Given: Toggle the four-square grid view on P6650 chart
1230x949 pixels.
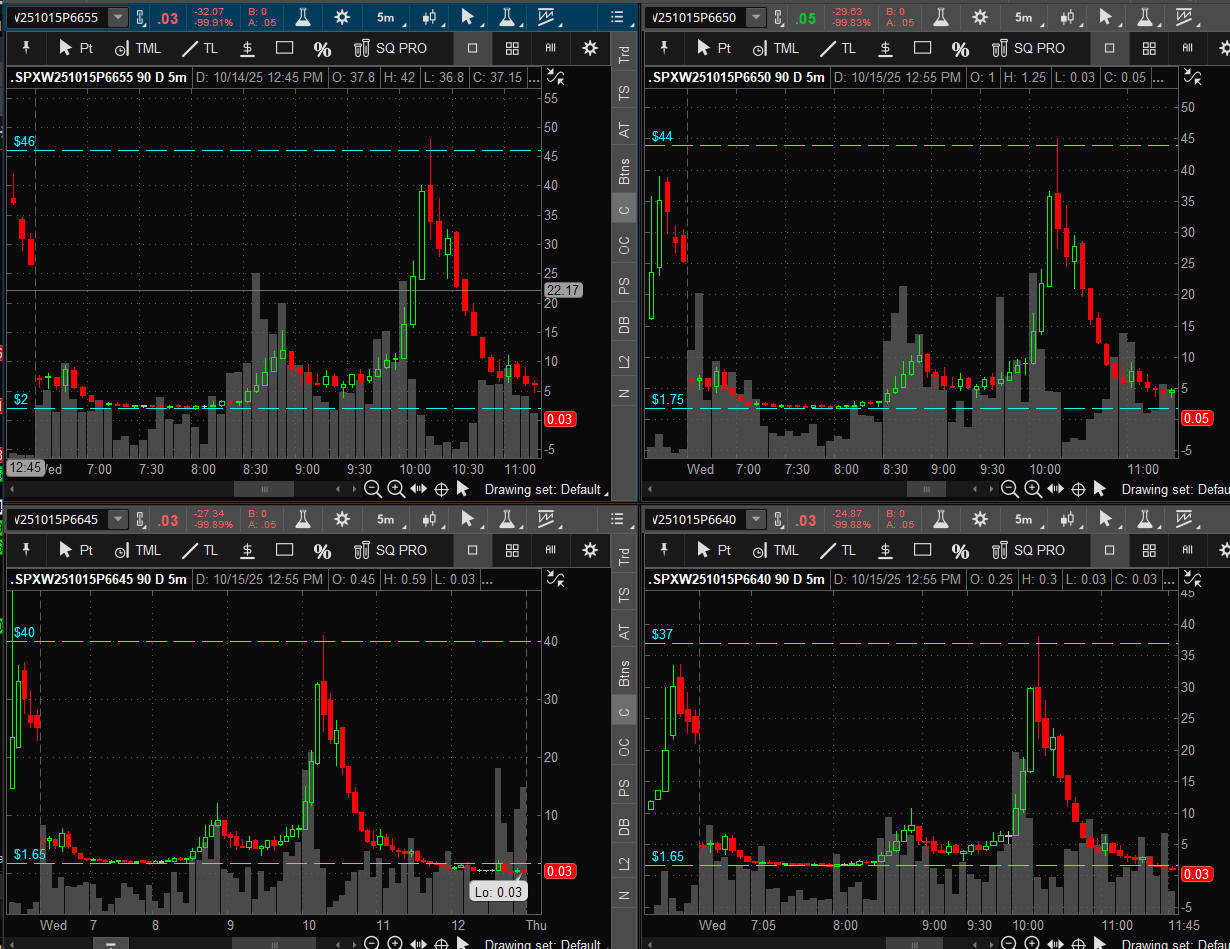Looking at the screenshot, I should pos(1149,48).
